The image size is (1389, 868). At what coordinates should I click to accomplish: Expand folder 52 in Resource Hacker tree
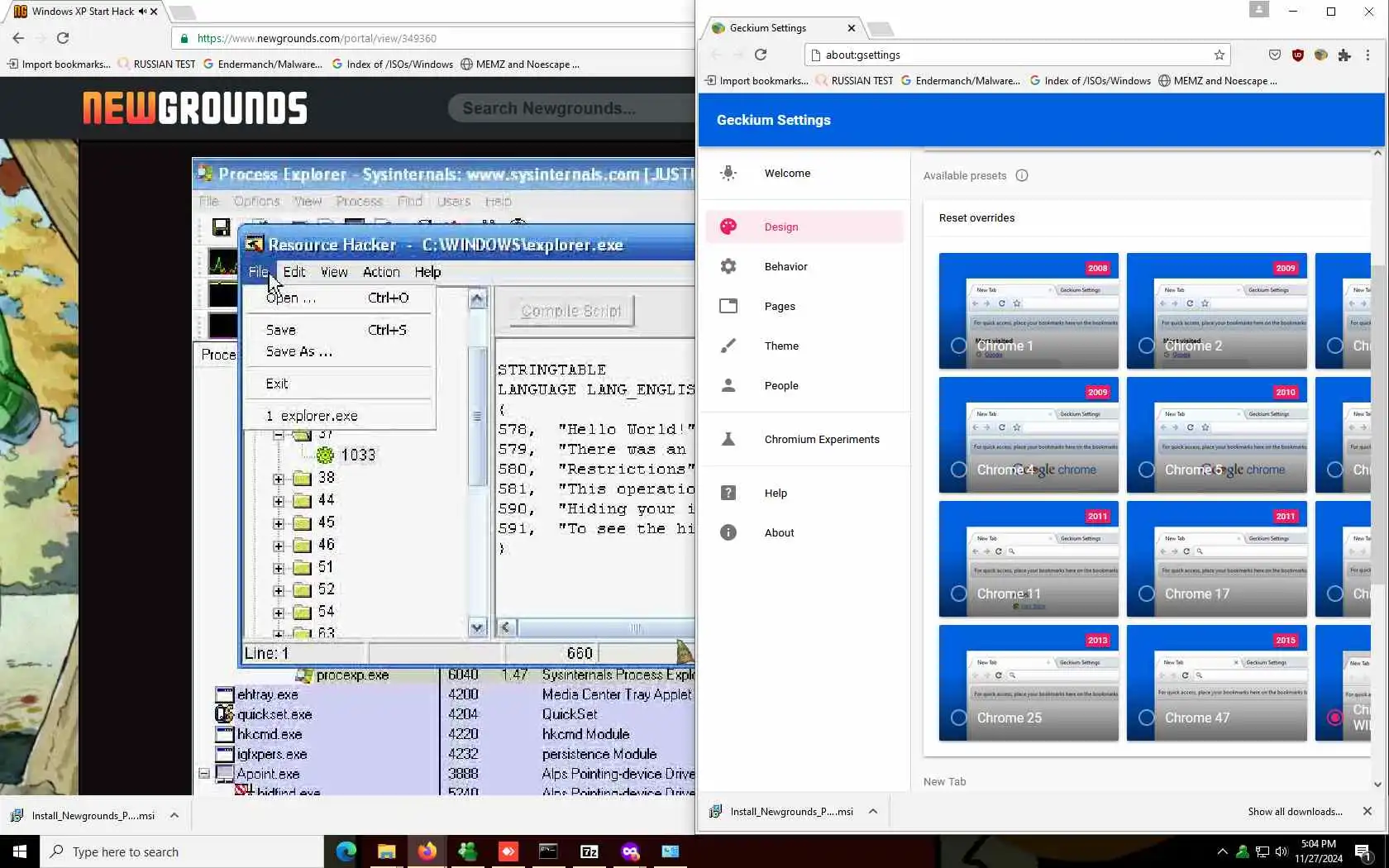[x=279, y=590]
